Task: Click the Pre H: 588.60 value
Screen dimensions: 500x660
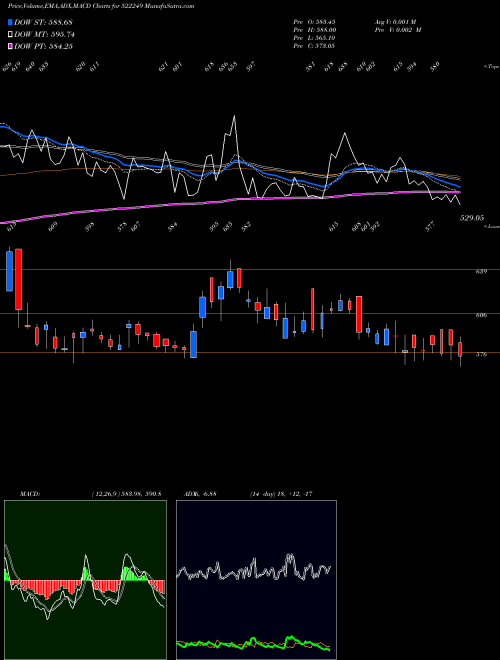Action: (314, 30)
